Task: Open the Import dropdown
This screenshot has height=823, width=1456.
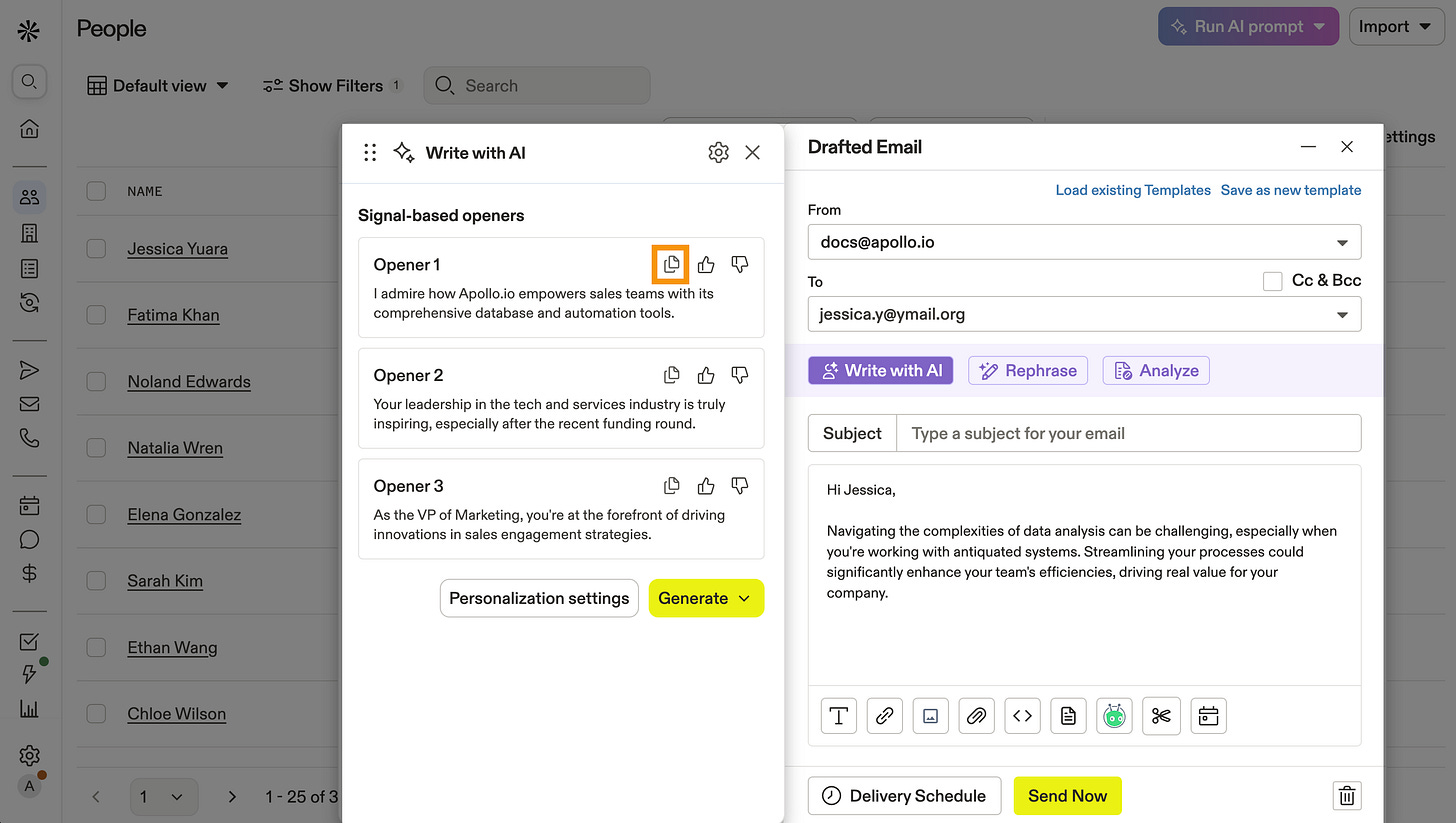Action: click(x=1398, y=27)
